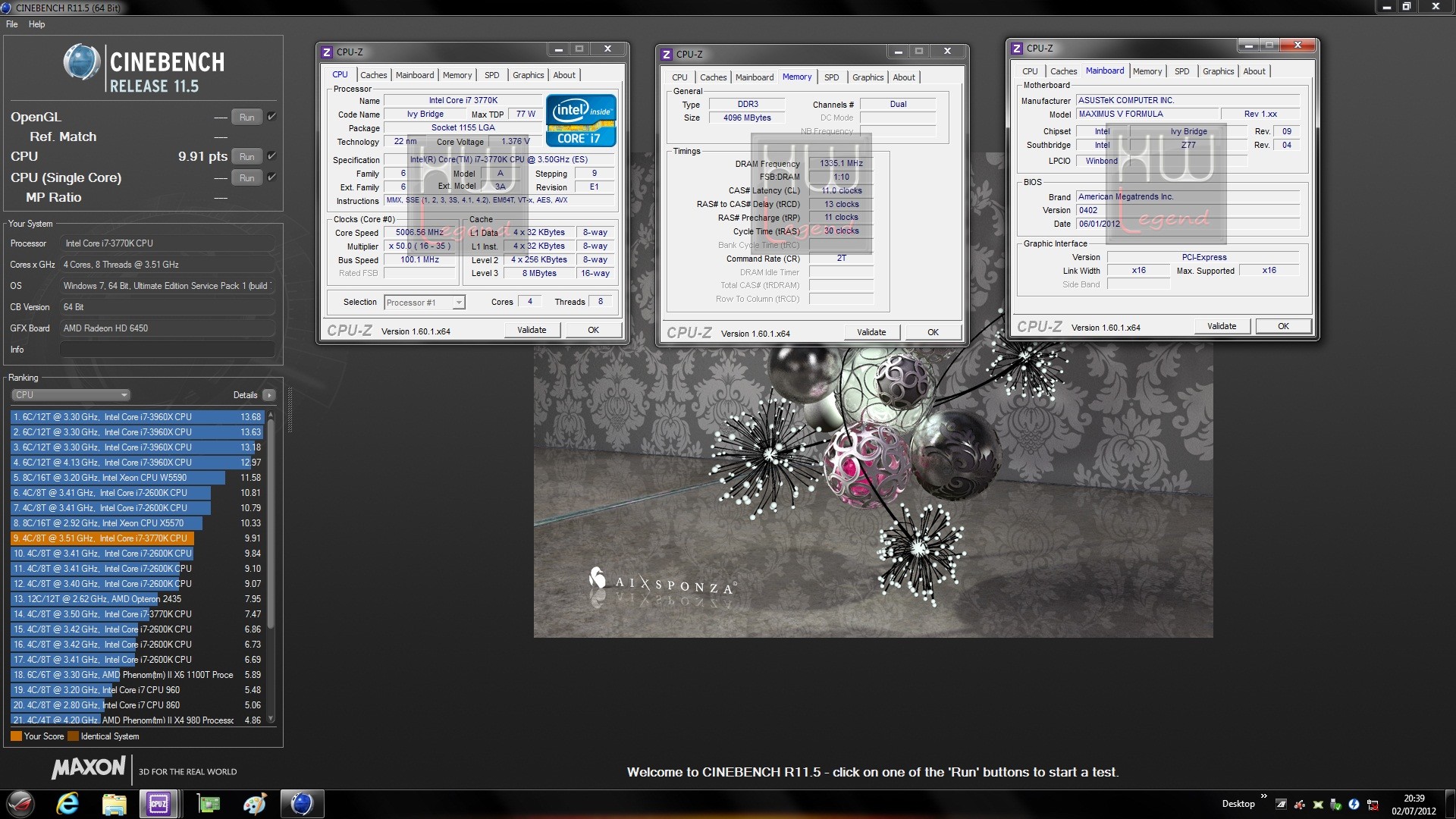Click the Safely Remove Hardware tray icon
Viewport: 1456px width, 819px height.
[x=1335, y=805]
